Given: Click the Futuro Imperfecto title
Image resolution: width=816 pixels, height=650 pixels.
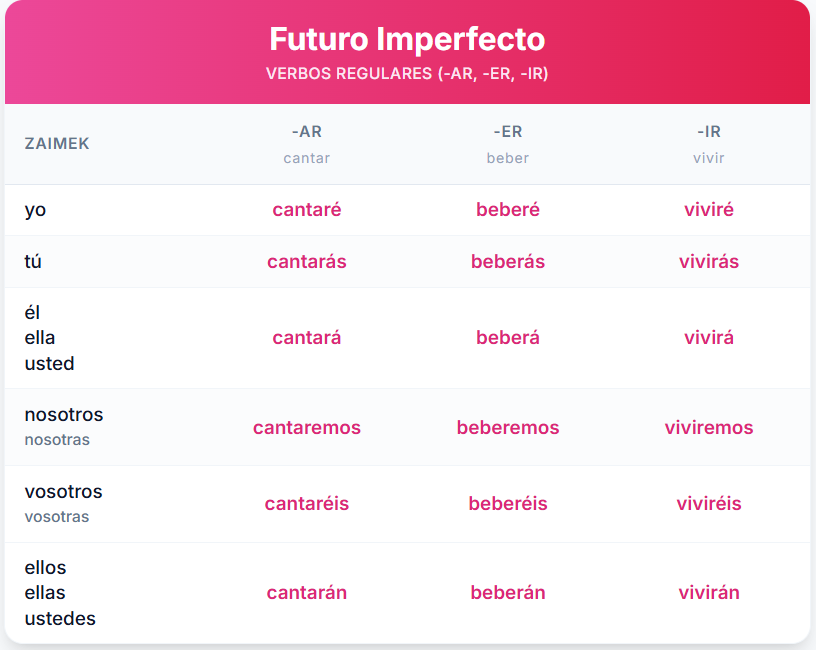Looking at the screenshot, I should coord(407,39).
